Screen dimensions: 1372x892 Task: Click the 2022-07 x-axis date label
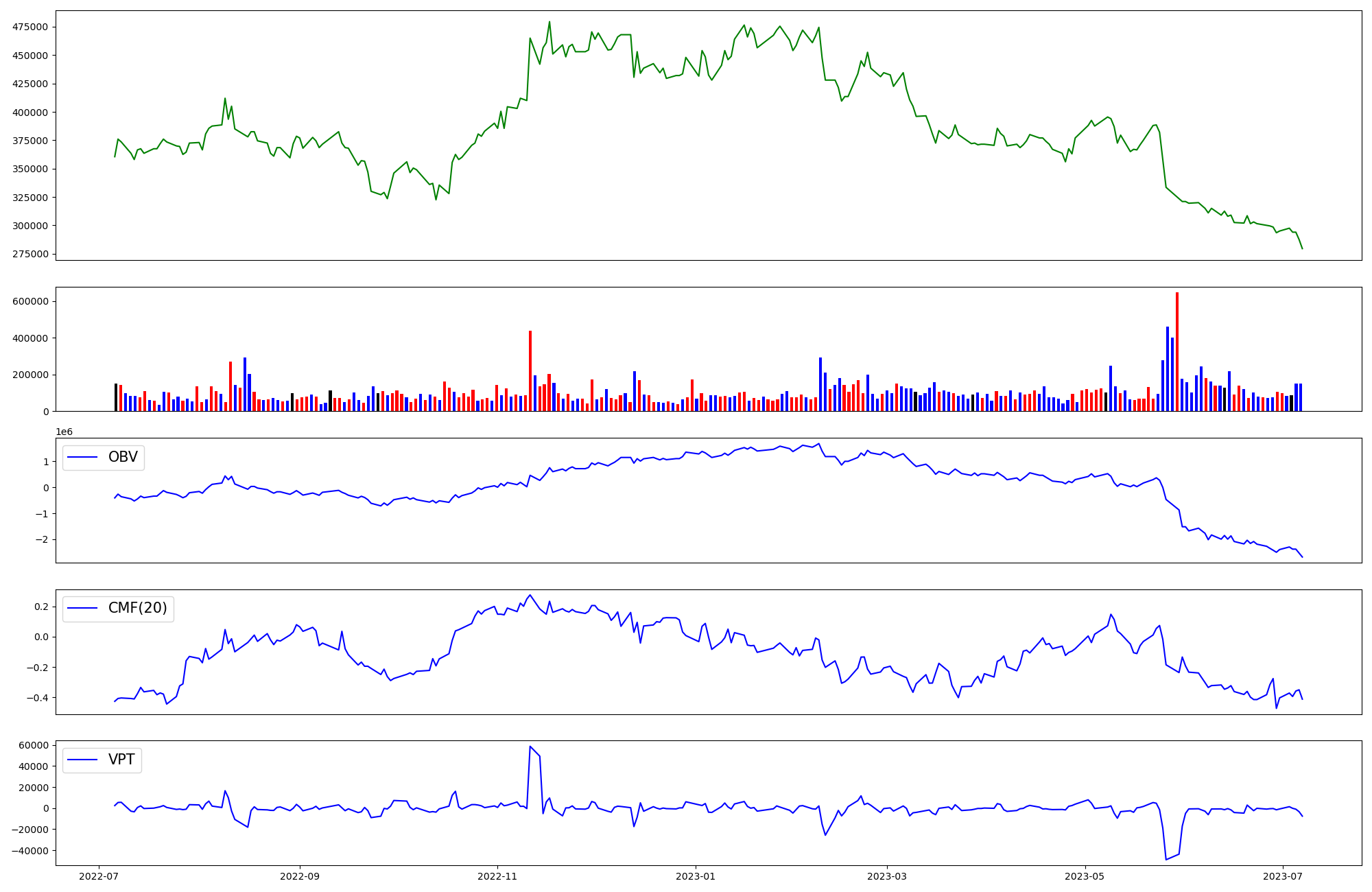pyautogui.click(x=100, y=876)
